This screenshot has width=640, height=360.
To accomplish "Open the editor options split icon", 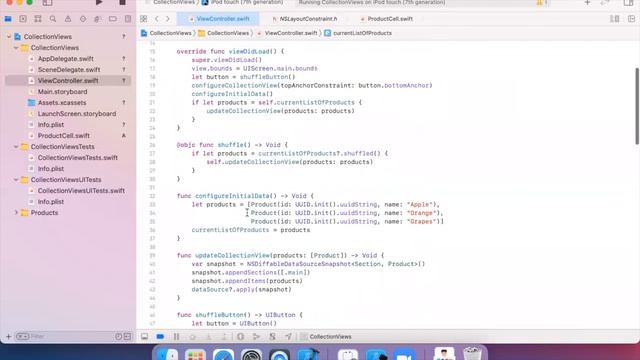I will (x=615, y=19).
